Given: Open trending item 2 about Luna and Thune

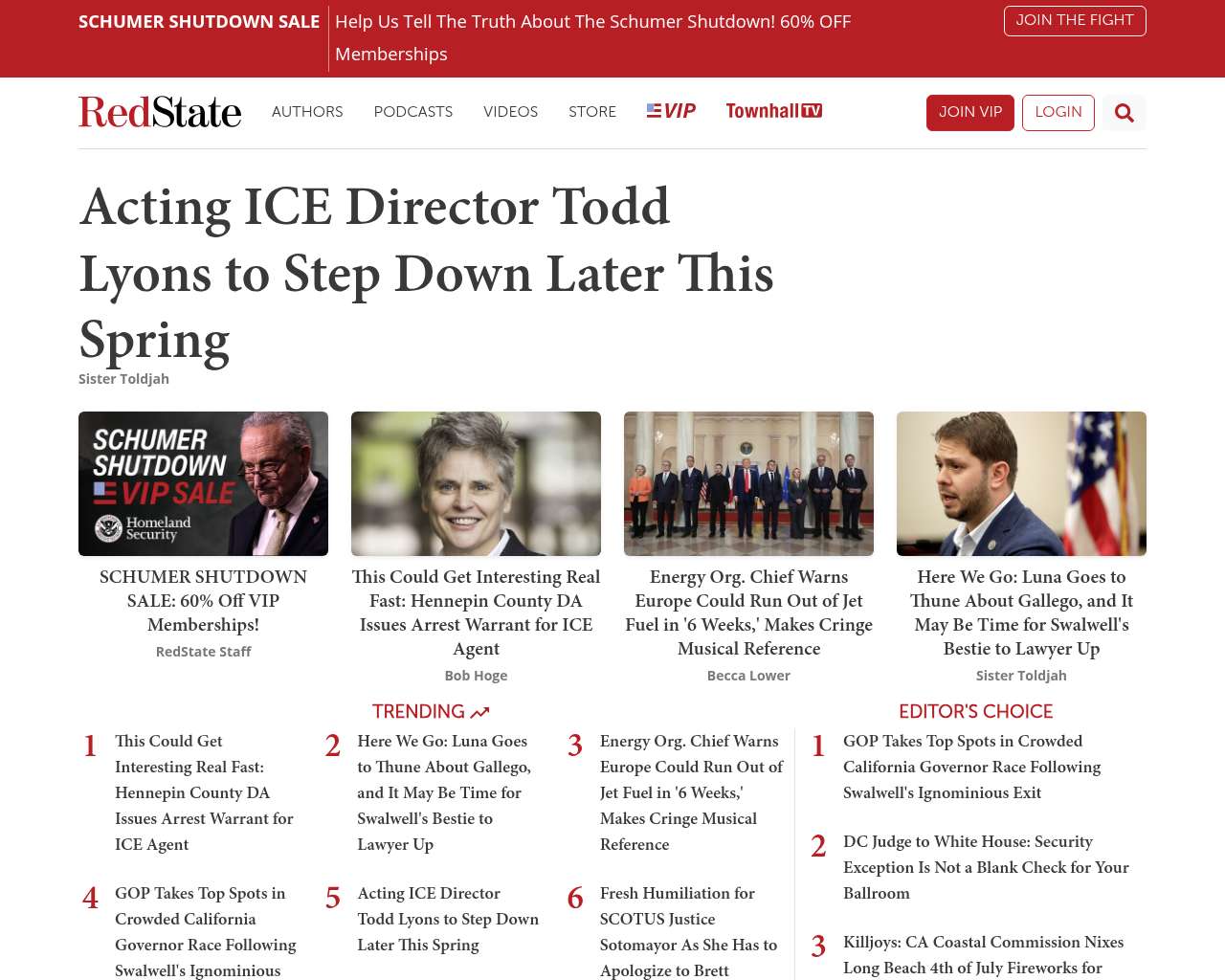Looking at the screenshot, I should tap(446, 792).
